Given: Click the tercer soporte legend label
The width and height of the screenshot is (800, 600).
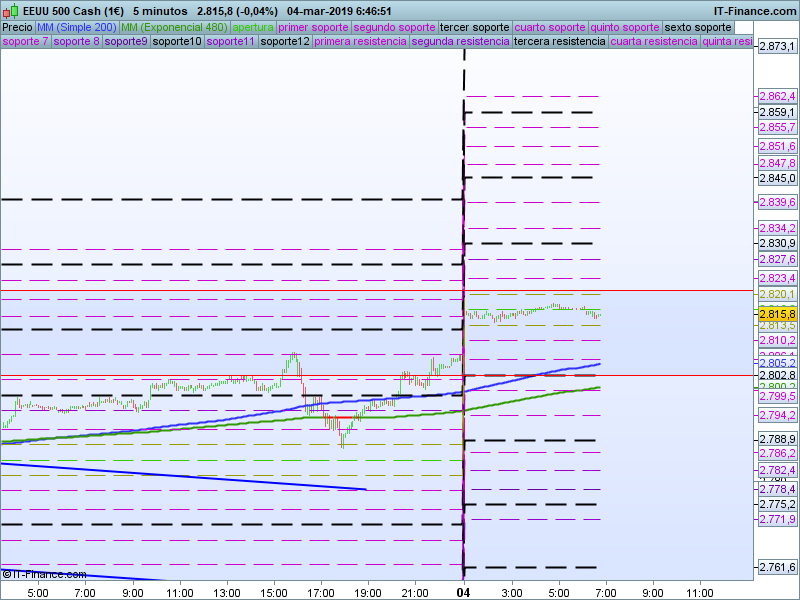Looking at the screenshot, I should (x=475, y=28).
